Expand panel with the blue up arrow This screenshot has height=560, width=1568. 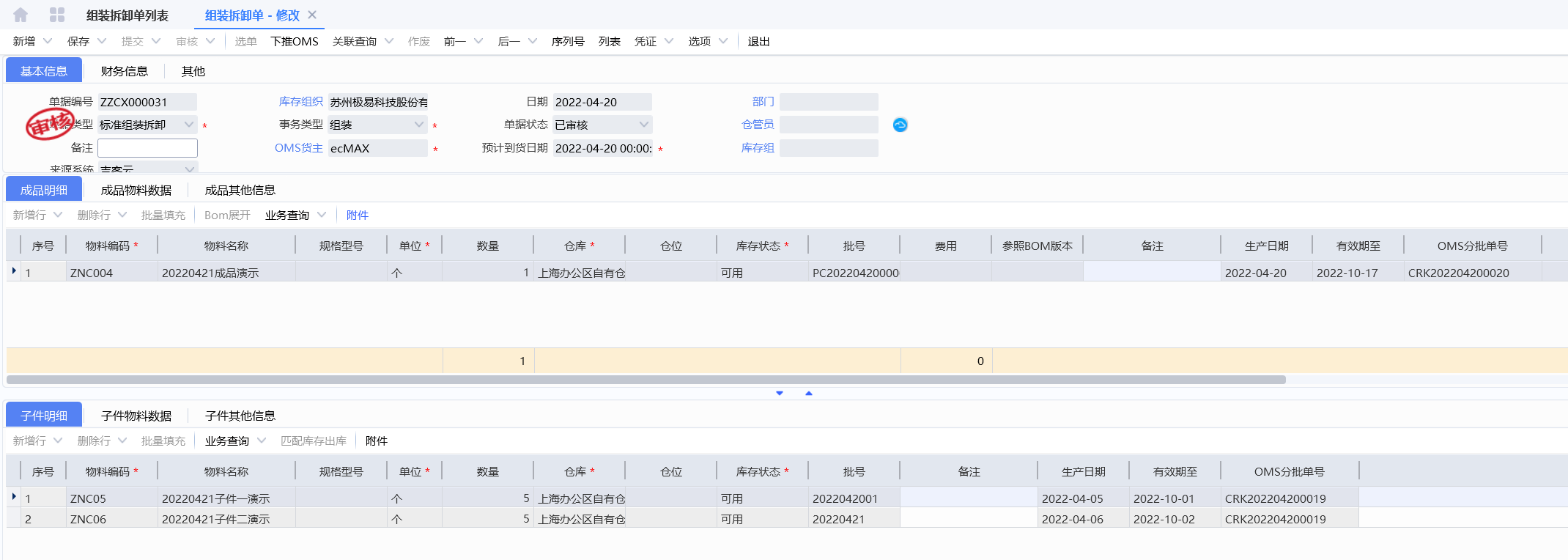(x=809, y=394)
